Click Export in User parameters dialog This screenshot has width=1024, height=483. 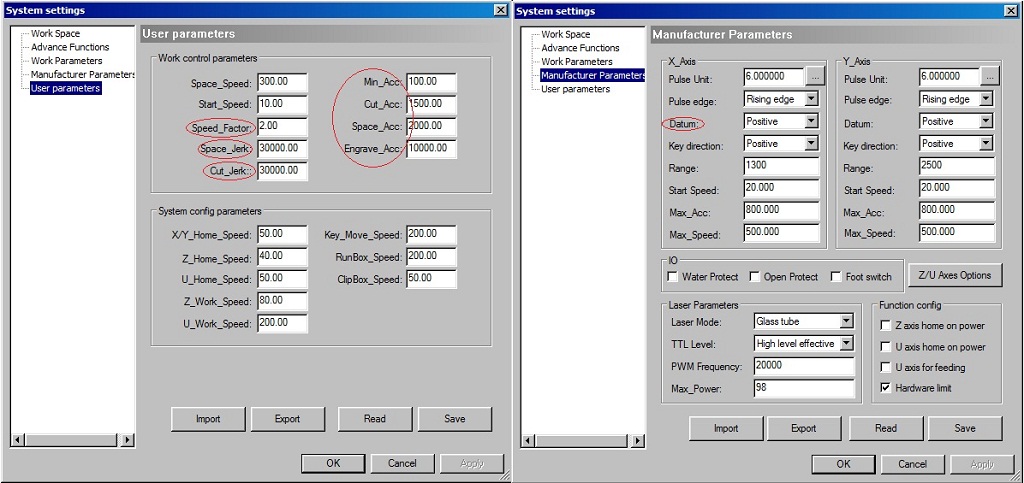[x=287, y=419]
